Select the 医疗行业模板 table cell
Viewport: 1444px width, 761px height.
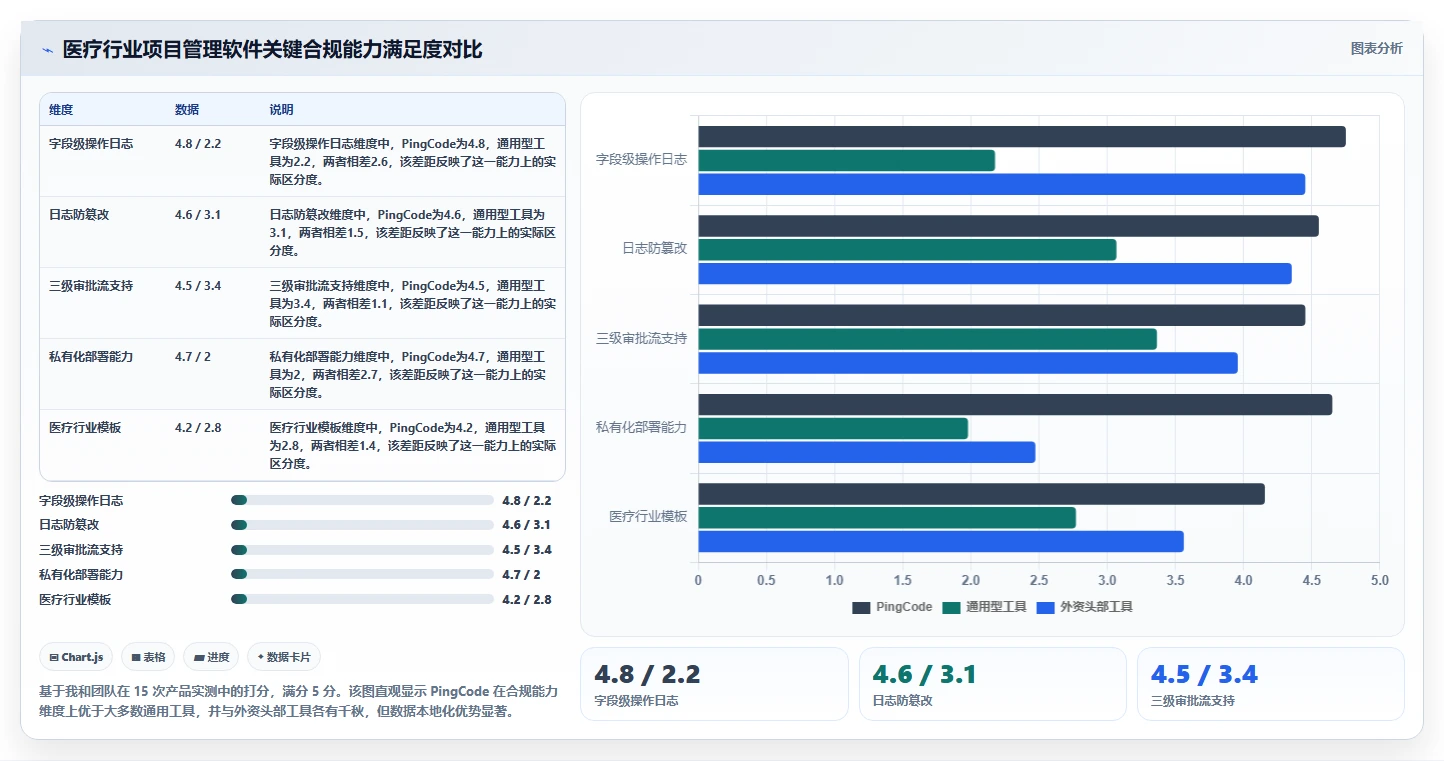(85, 427)
